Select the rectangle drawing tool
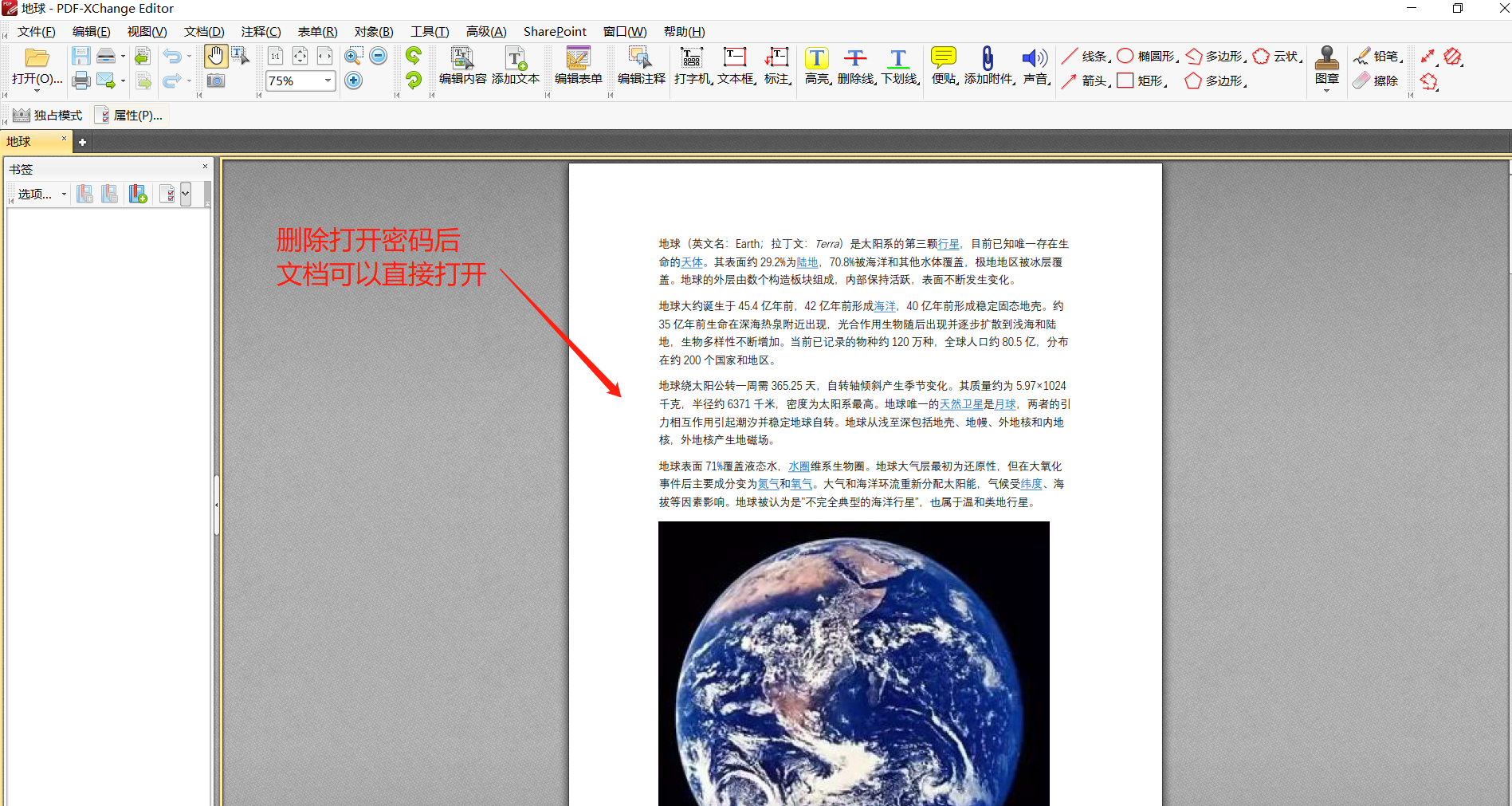Screen dimensions: 1512x806 pos(1141,81)
